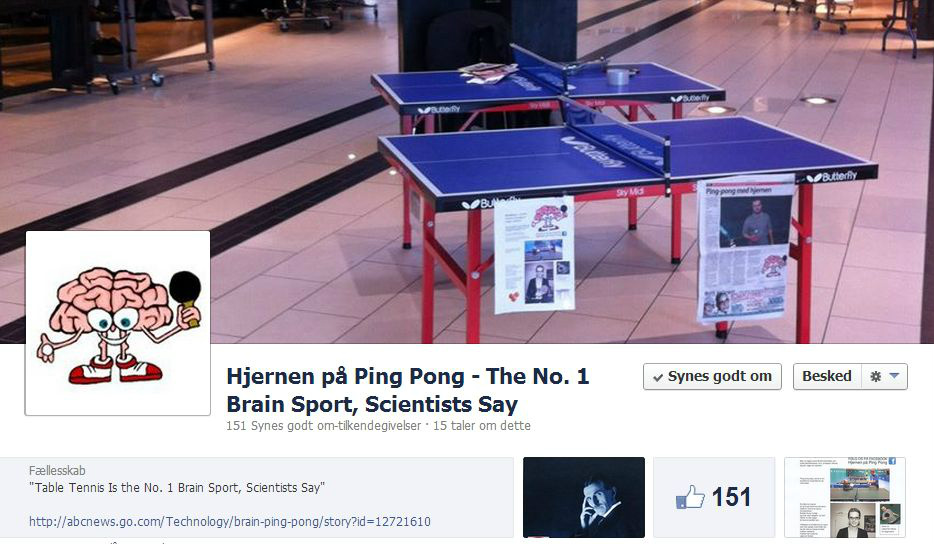Click the 151 number beside the thumbs-up
This screenshot has height=544, width=934.
731,497
